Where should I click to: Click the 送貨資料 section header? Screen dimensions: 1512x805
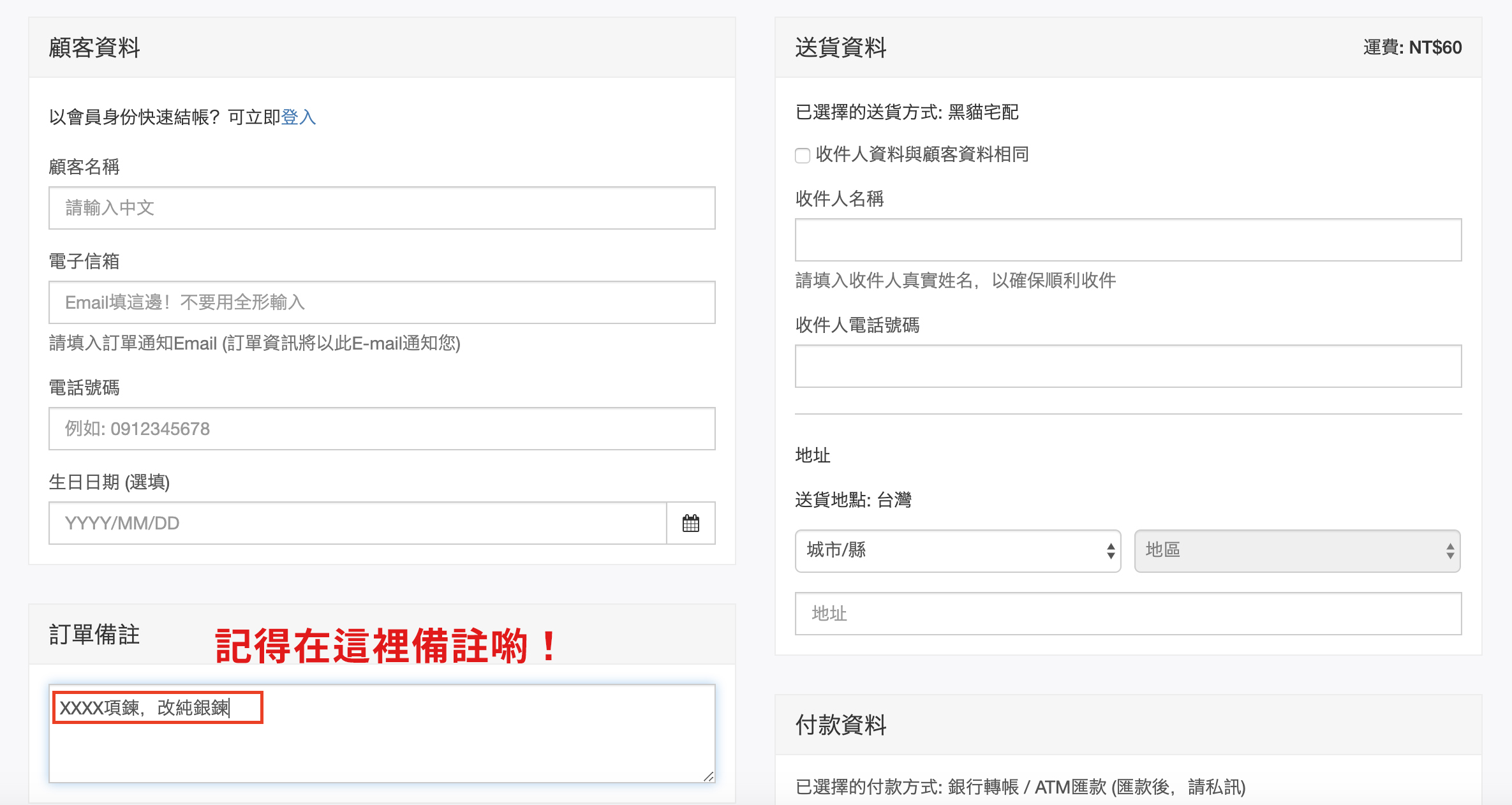pos(841,48)
